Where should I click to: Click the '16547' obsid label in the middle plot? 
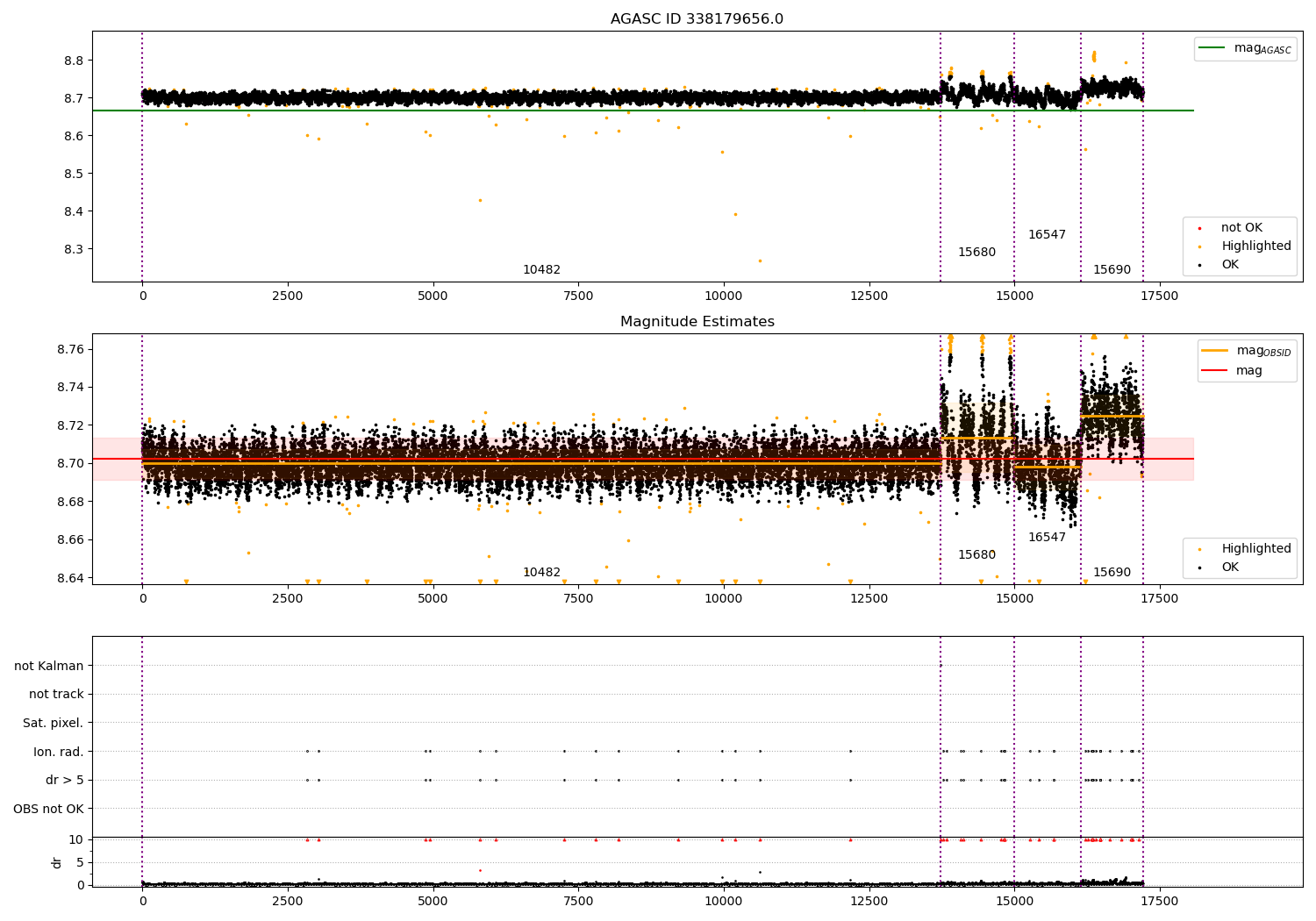coord(1047,538)
